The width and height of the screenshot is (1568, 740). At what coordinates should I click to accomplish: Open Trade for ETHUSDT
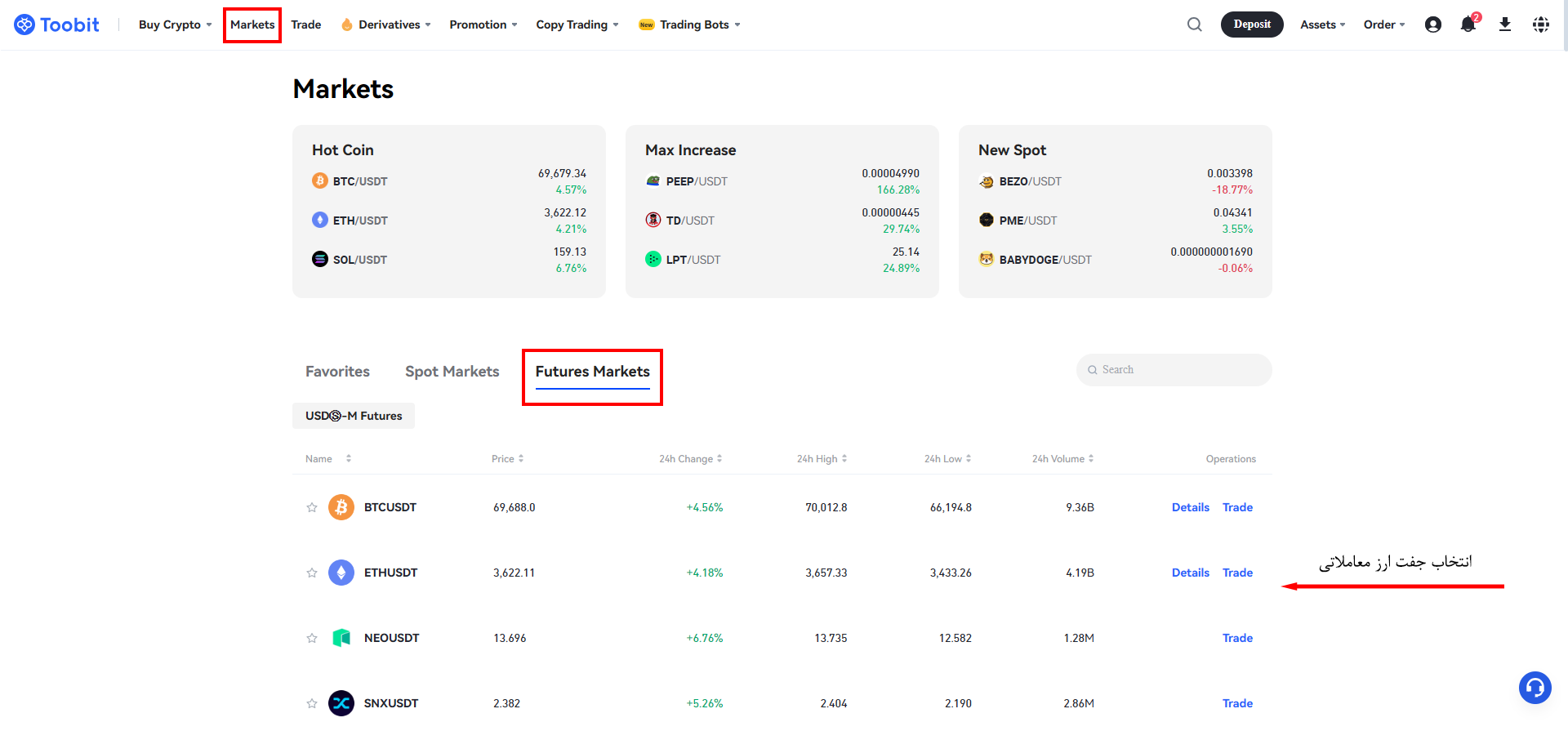pos(1237,573)
